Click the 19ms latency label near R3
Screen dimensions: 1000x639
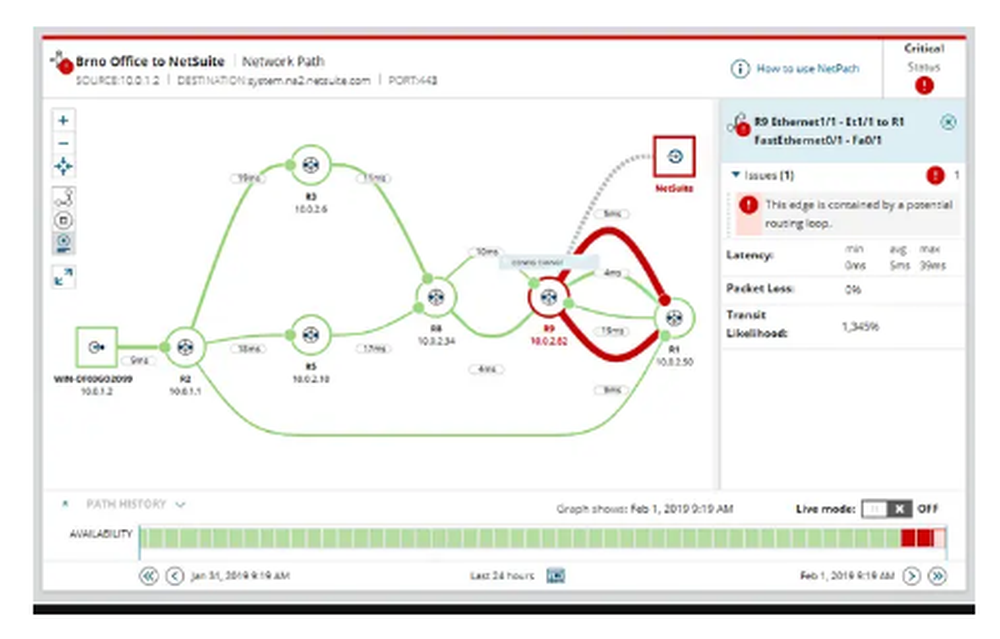click(x=247, y=178)
